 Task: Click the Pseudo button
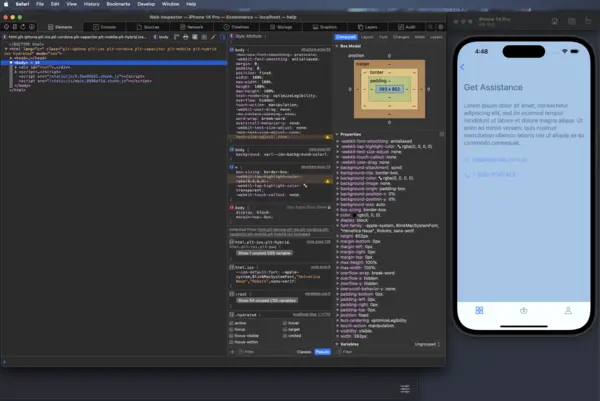tap(322, 351)
